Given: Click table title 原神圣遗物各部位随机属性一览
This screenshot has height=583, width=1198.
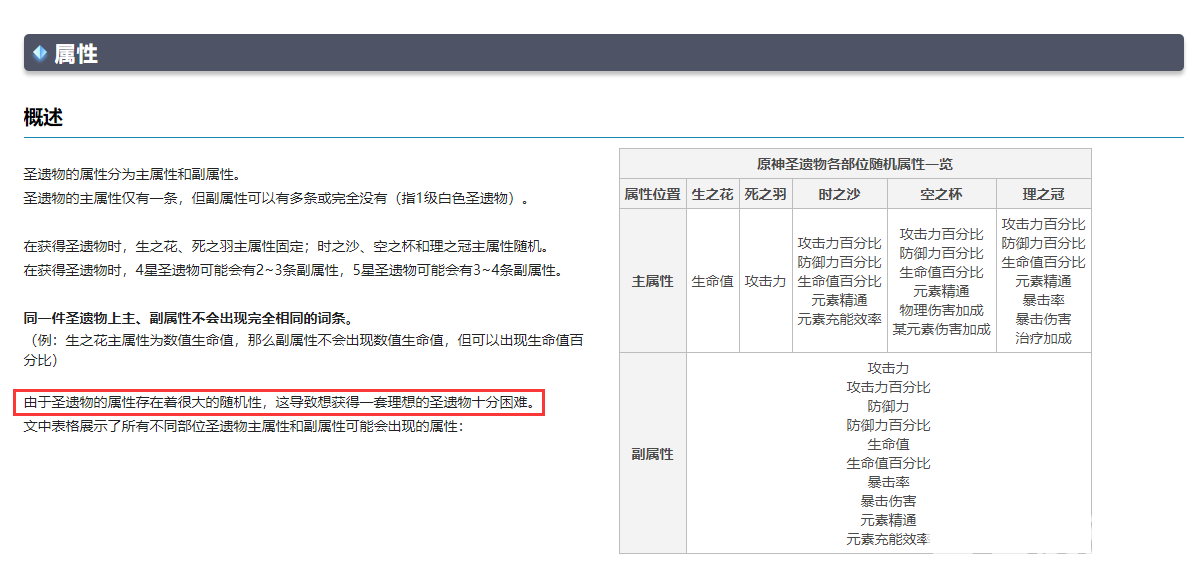Looking at the screenshot, I should point(855,164).
